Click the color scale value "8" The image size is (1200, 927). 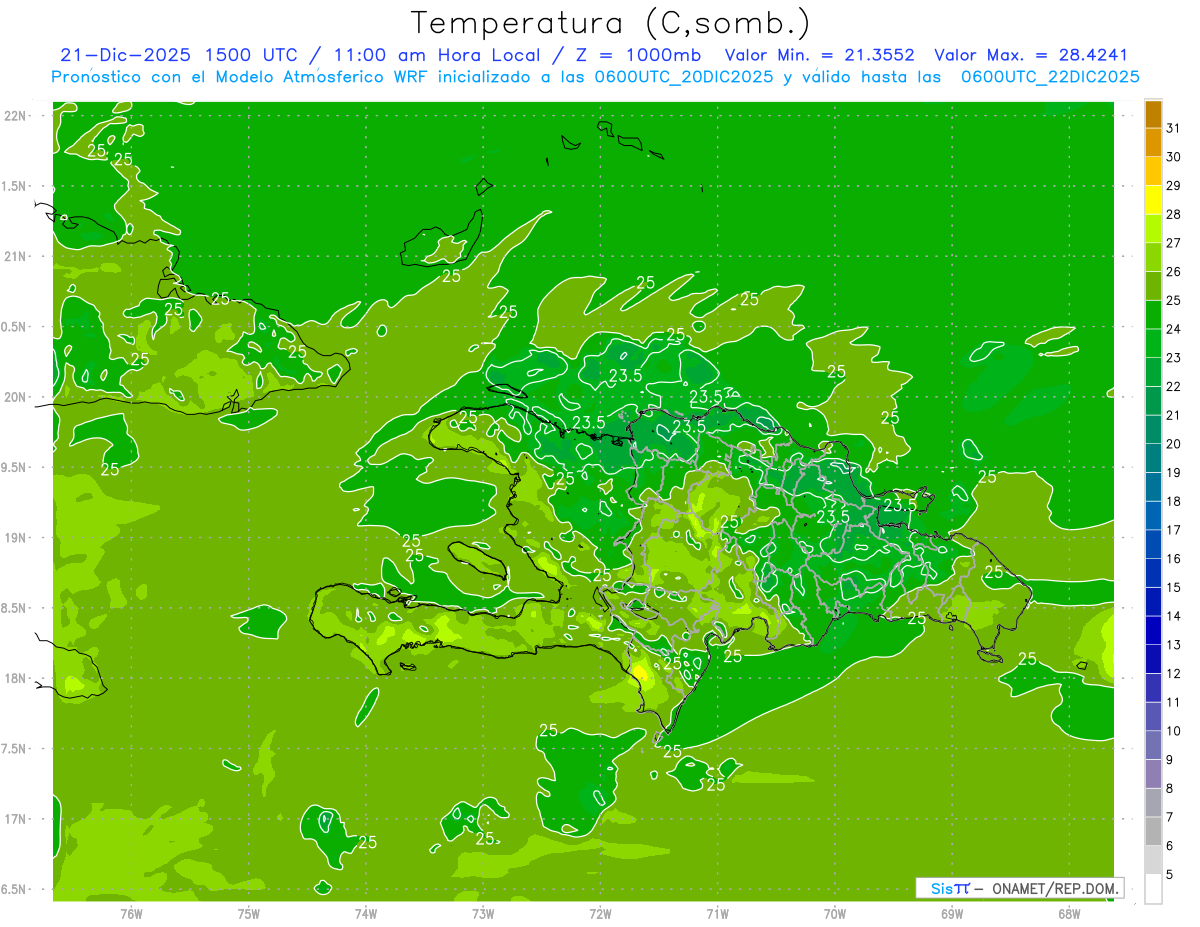pyautogui.click(x=1170, y=788)
